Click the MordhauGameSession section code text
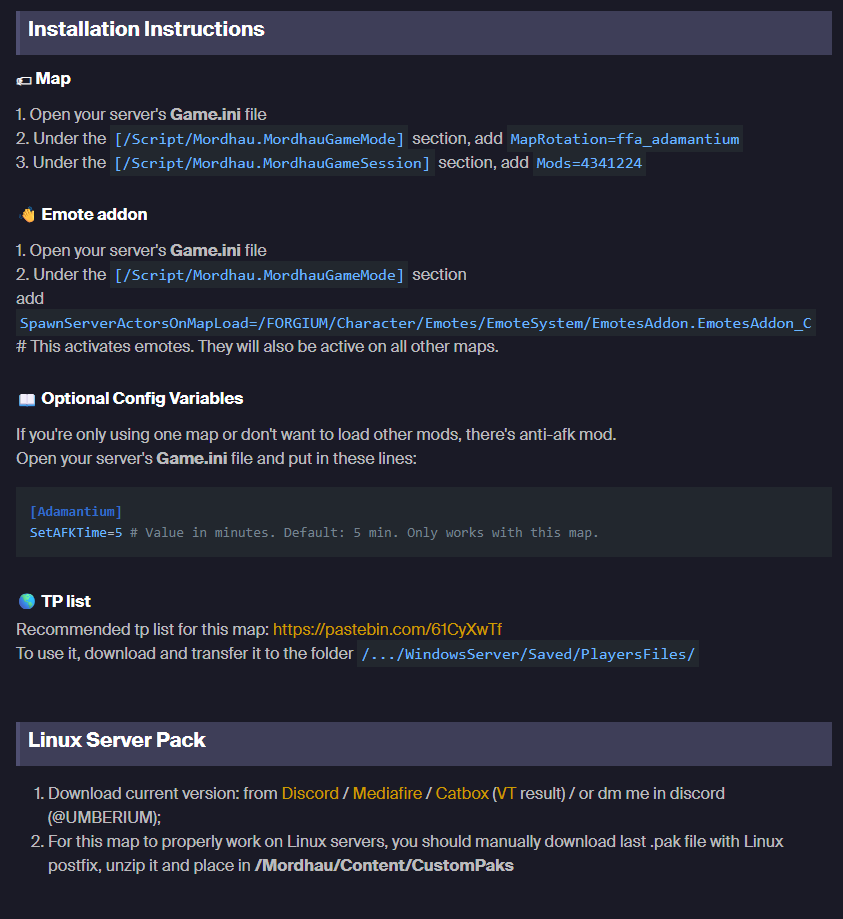843x919 pixels. (x=272, y=163)
